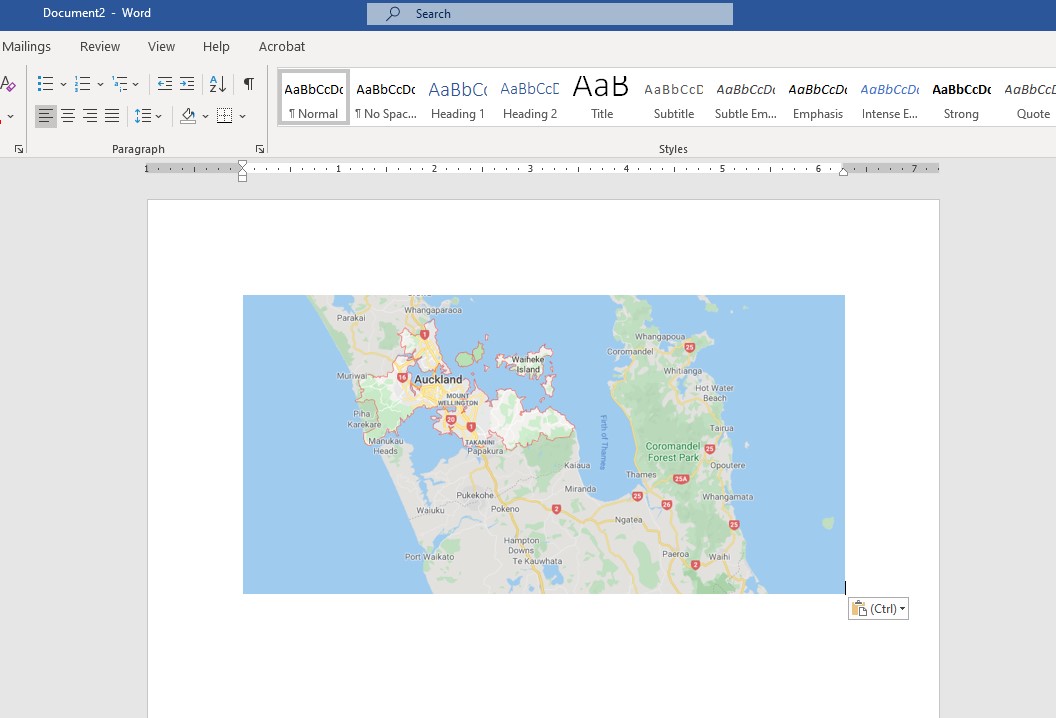
Task: Click Increase Indent icon
Action: point(187,84)
